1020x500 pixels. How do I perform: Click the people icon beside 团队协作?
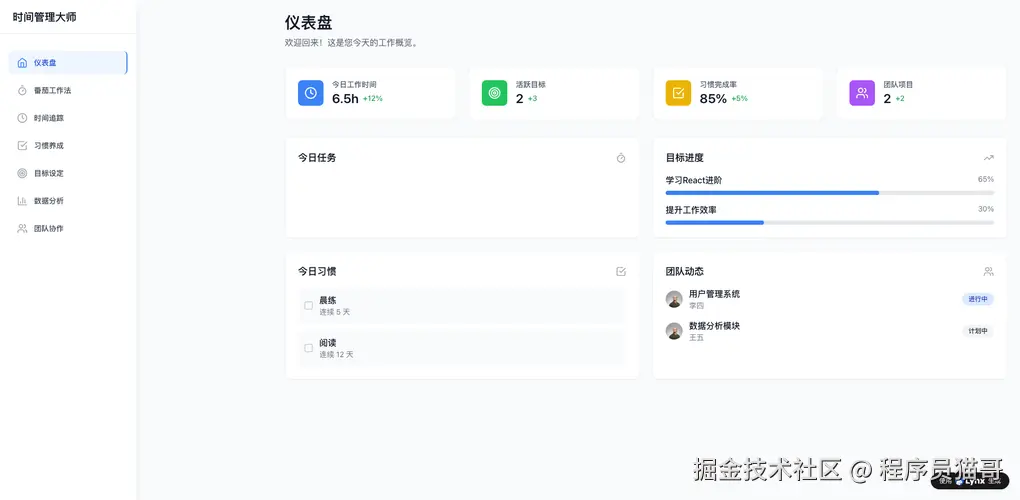22,229
